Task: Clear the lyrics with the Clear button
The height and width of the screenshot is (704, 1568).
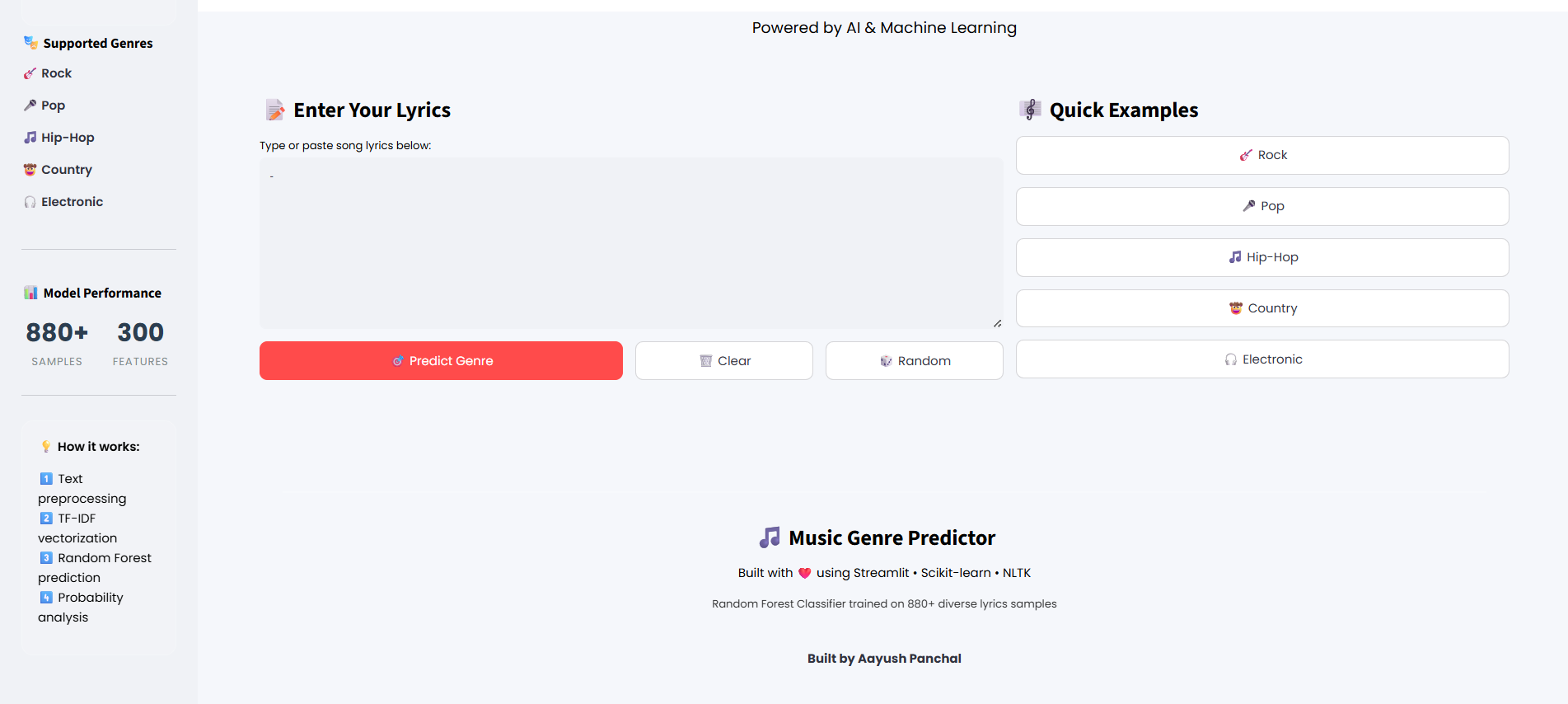Action: (723, 361)
